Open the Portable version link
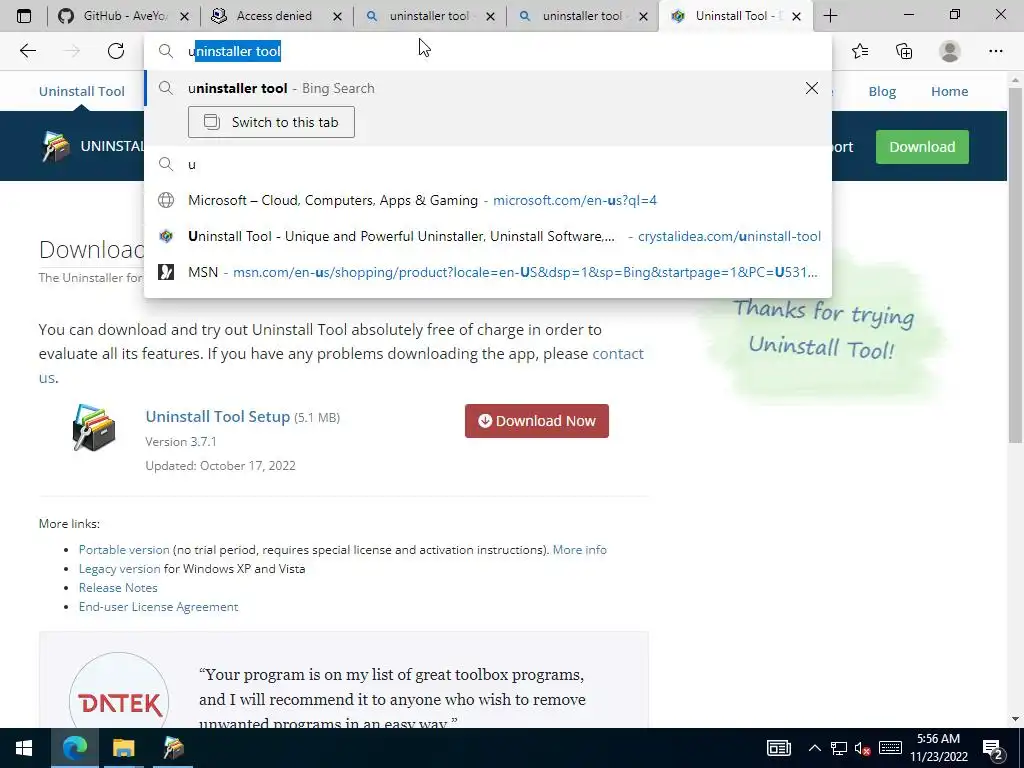 pyautogui.click(x=124, y=550)
